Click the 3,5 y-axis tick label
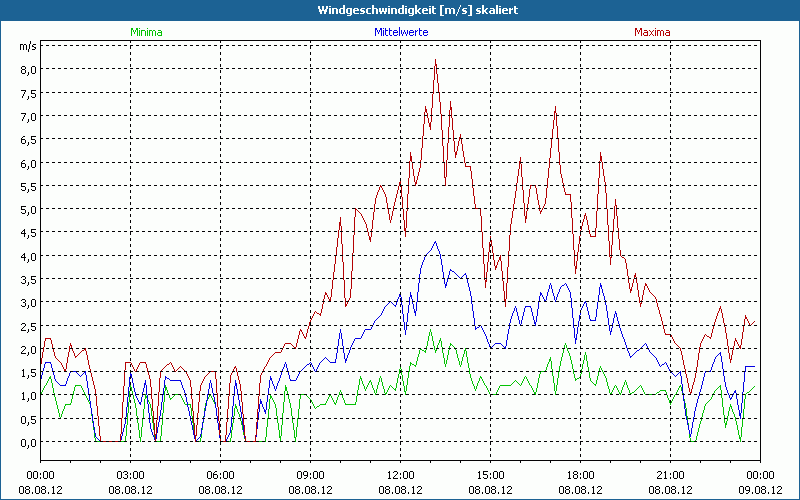This screenshot has height=500, width=800. click(29, 280)
